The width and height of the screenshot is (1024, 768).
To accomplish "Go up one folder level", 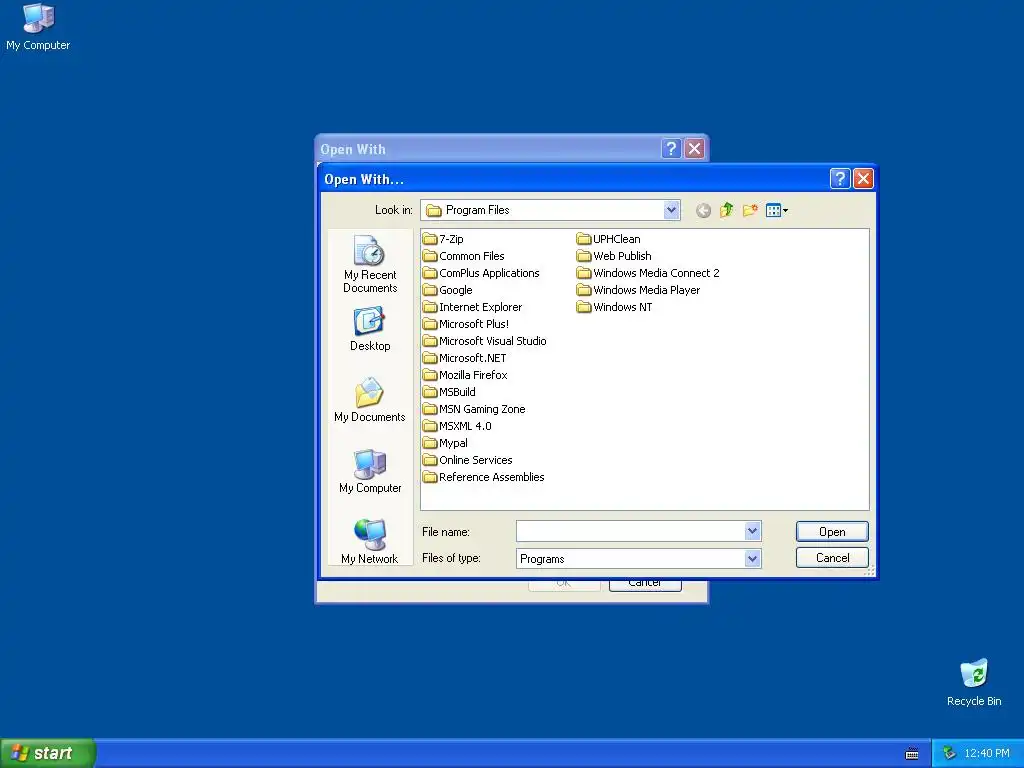I will click(727, 210).
